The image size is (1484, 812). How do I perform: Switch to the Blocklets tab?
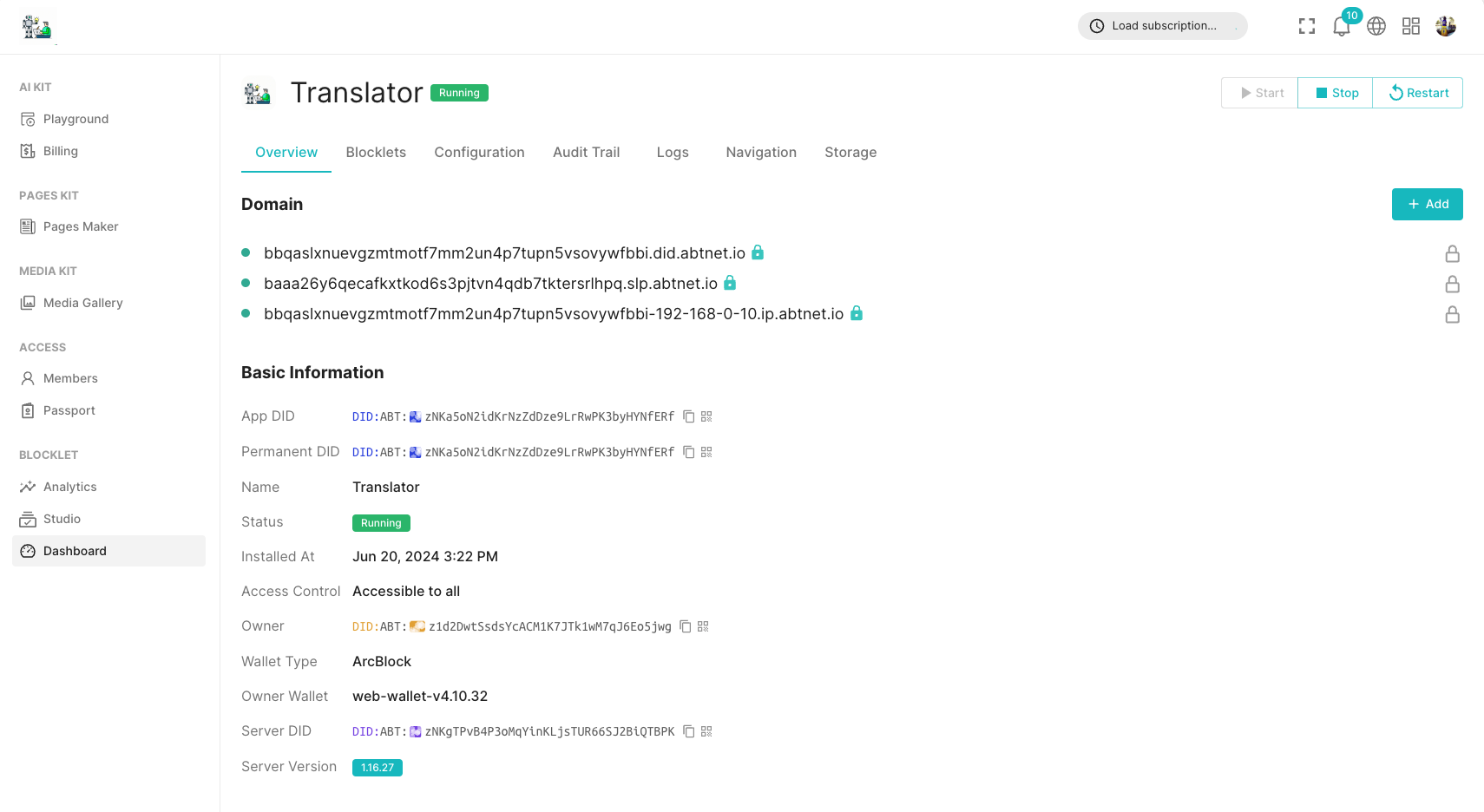376,153
